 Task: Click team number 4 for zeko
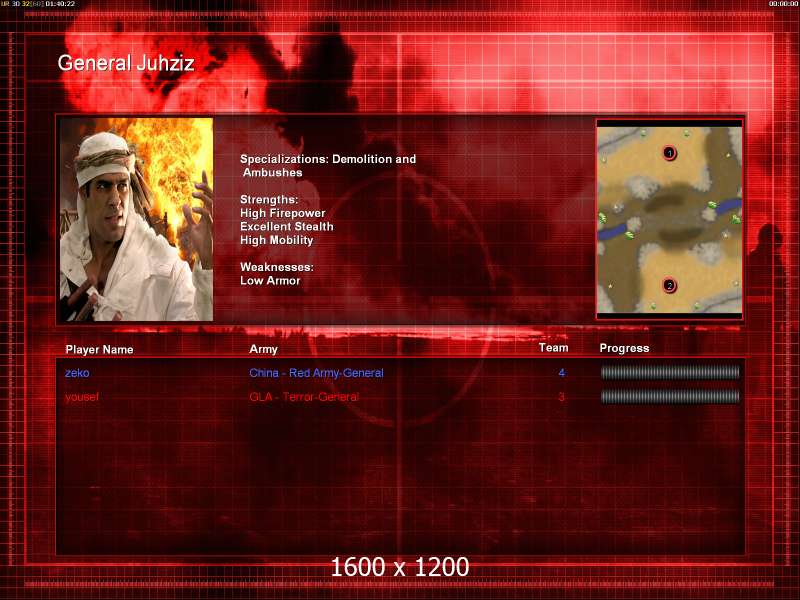[562, 373]
